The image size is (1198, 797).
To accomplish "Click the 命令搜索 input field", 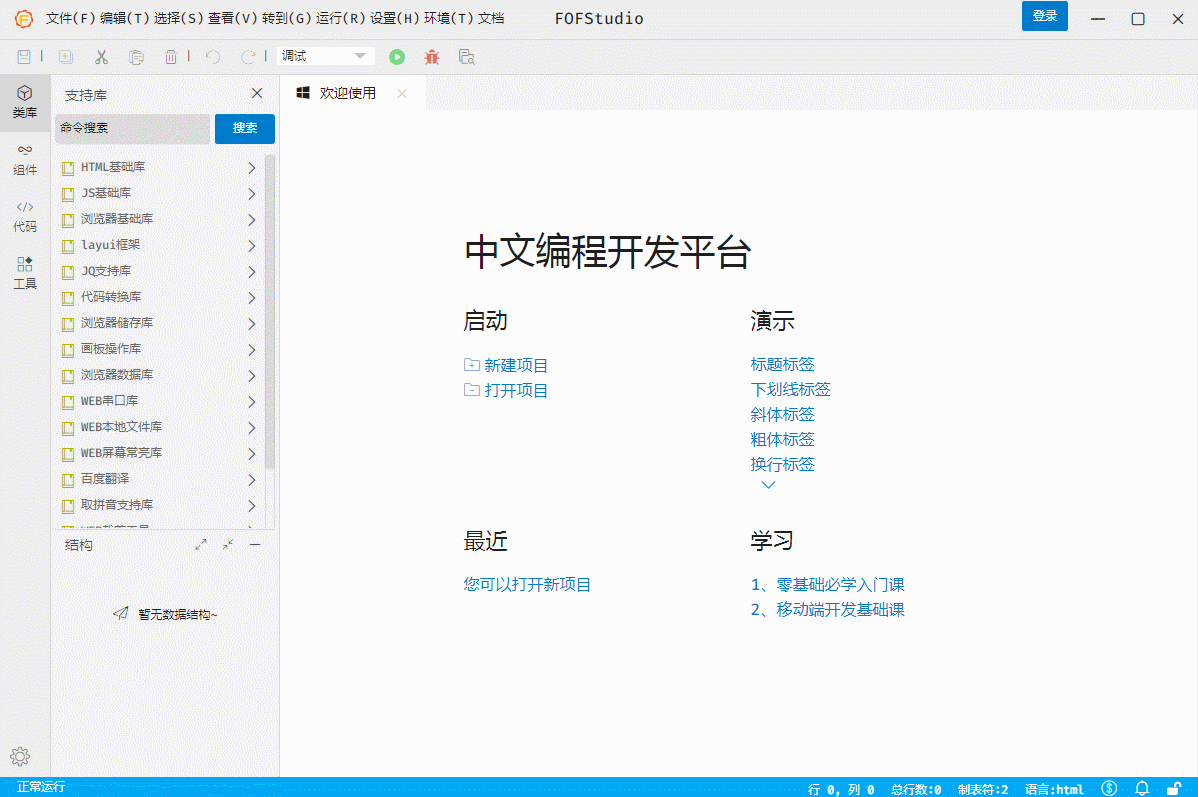I will pyautogui.click(x=132, y=129).
